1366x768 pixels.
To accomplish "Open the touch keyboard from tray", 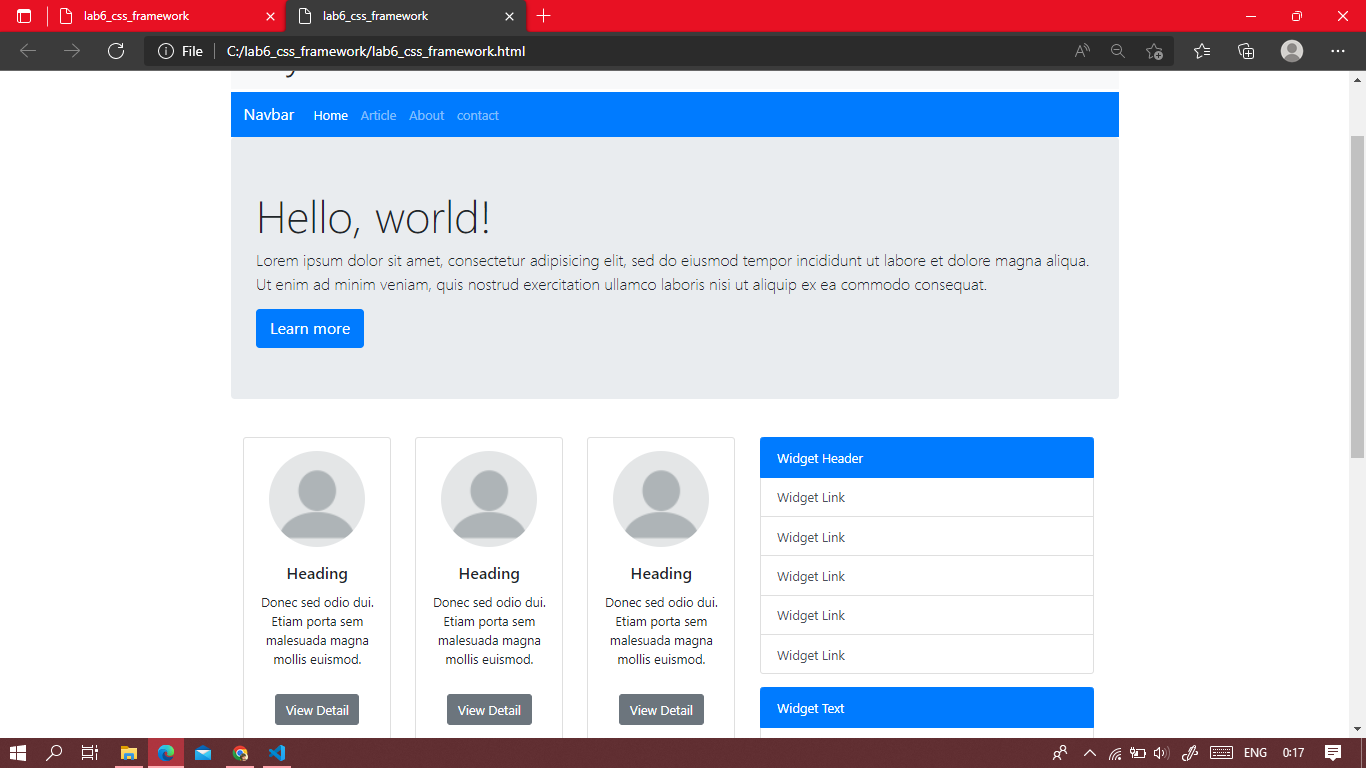I will (1221, 753).
